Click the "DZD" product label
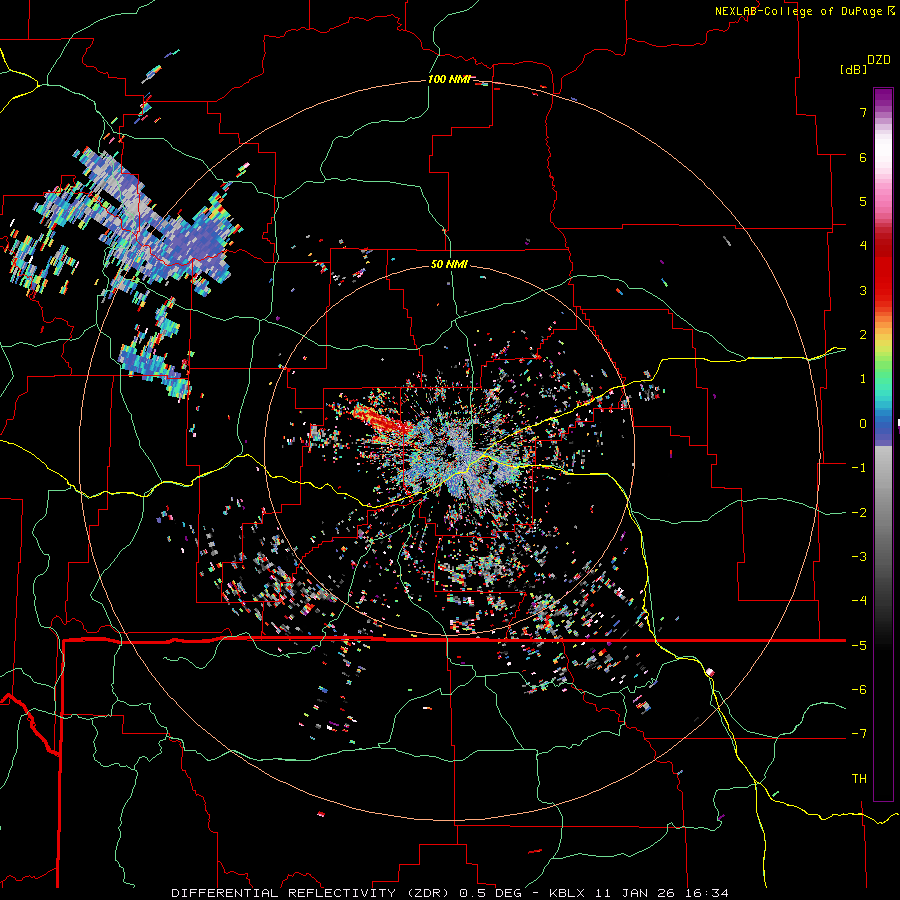 click(x=879, y=60)
